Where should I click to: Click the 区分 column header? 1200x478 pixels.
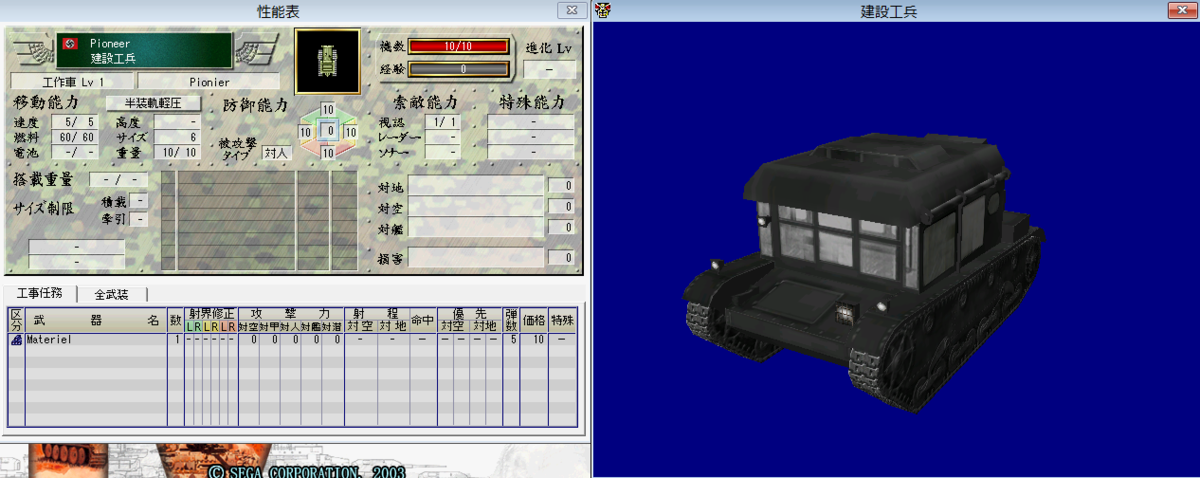[x=16, y=320]
